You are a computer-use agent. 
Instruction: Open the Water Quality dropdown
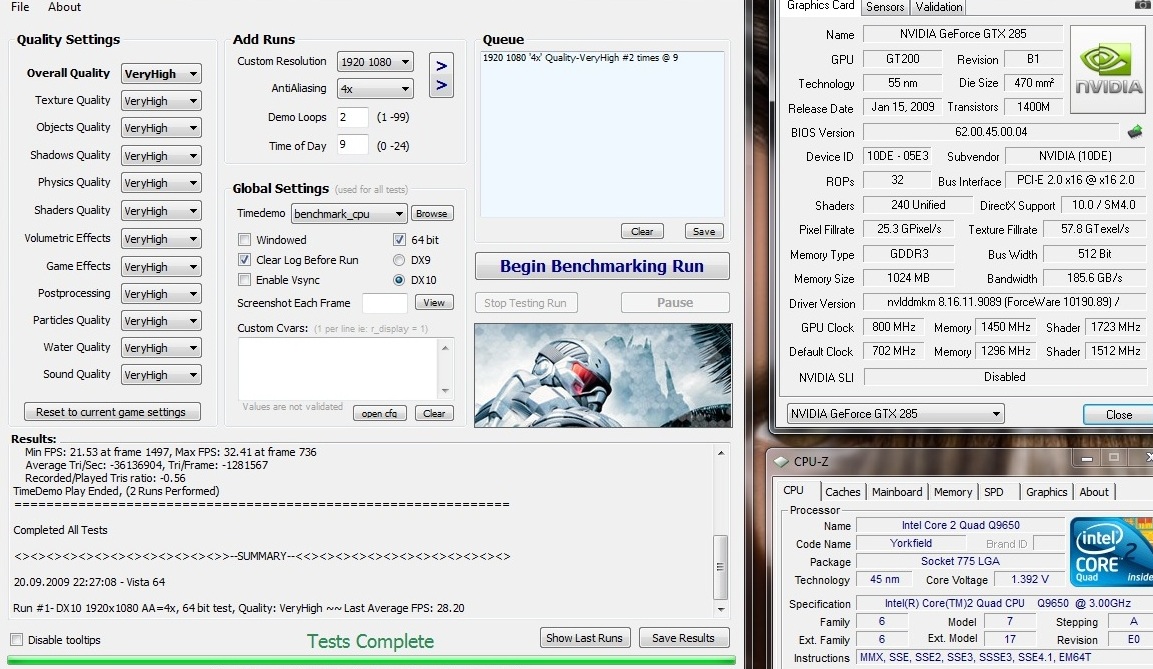tap(161, 348)
